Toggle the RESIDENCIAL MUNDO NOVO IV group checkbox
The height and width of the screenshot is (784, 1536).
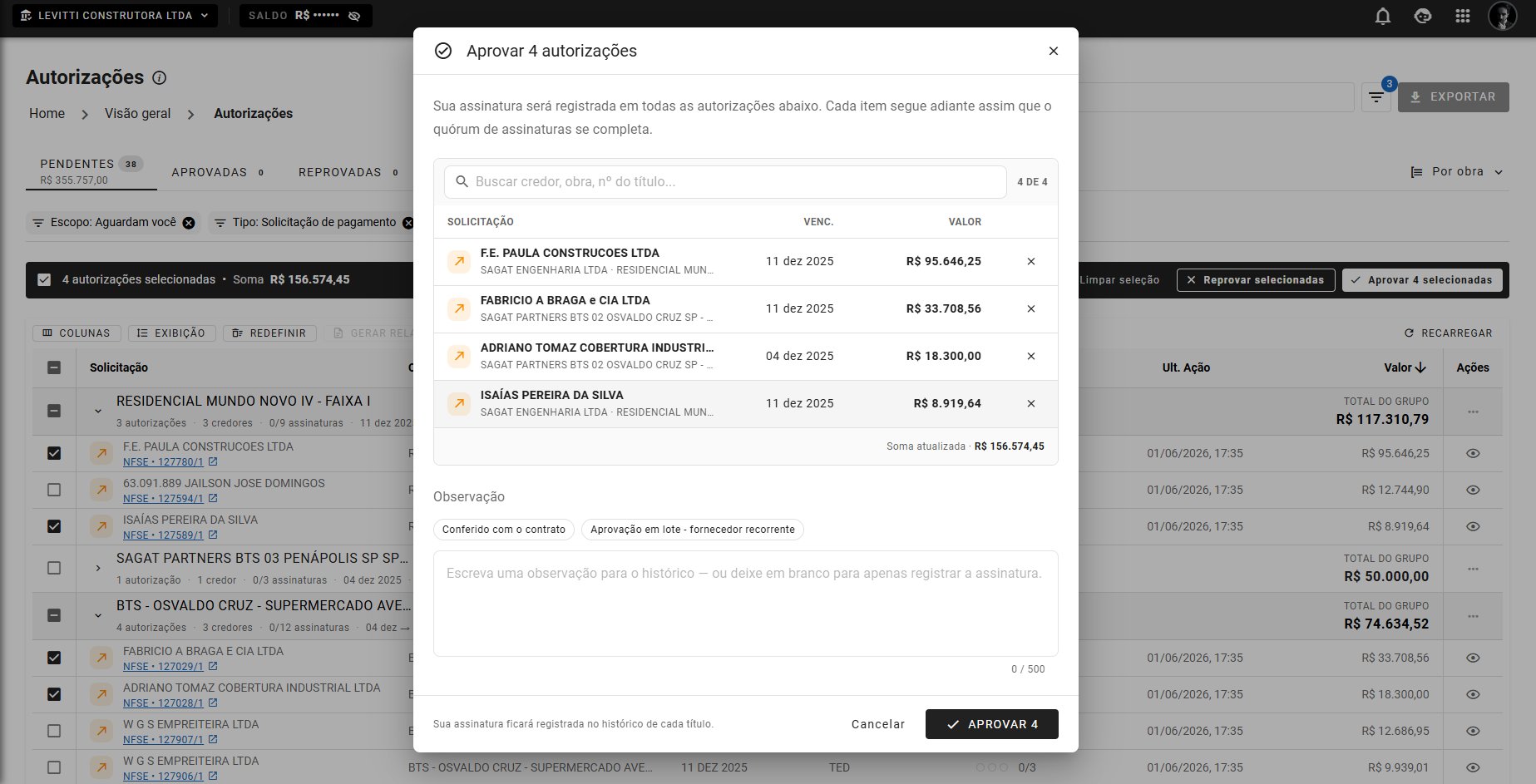click(x=54, y=411)
